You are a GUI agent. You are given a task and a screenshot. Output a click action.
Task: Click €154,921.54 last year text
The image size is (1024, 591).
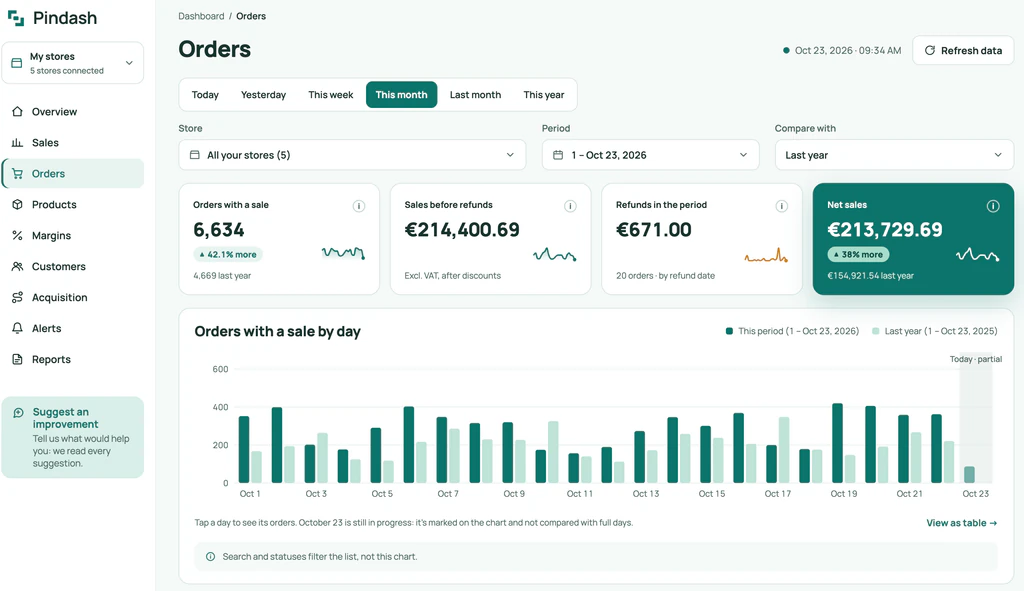(x=871, y=276)
